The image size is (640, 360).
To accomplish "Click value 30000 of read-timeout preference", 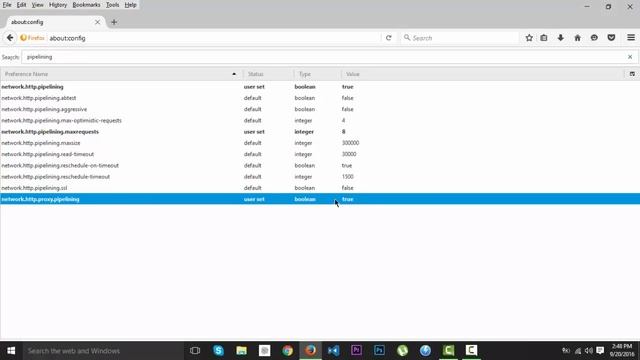I will click(x=349, y=154).
